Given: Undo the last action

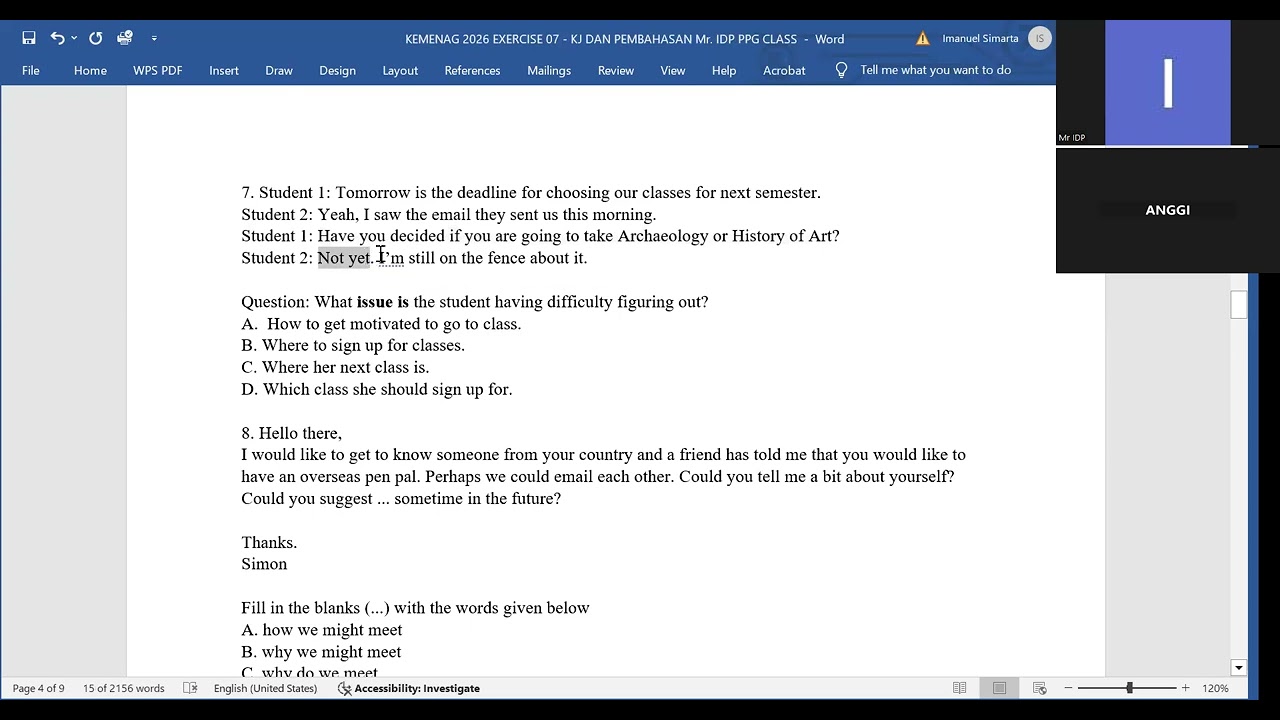Looking at the screenshot, I should pos(57,38).
